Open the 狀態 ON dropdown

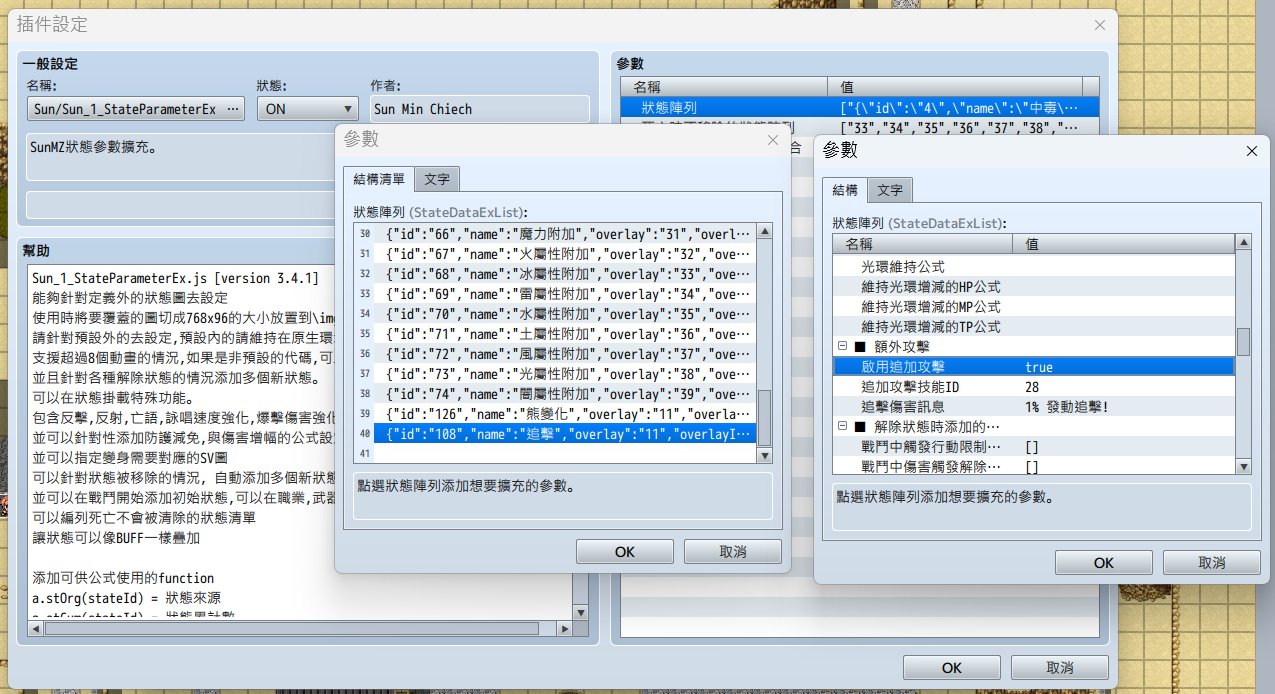(308, 109)
